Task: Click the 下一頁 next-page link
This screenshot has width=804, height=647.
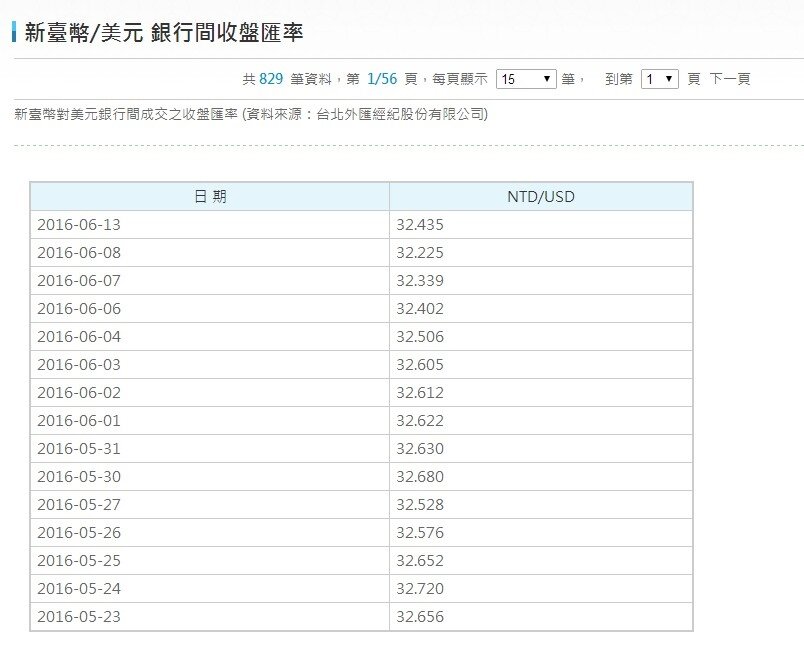Action: point(731,78)
